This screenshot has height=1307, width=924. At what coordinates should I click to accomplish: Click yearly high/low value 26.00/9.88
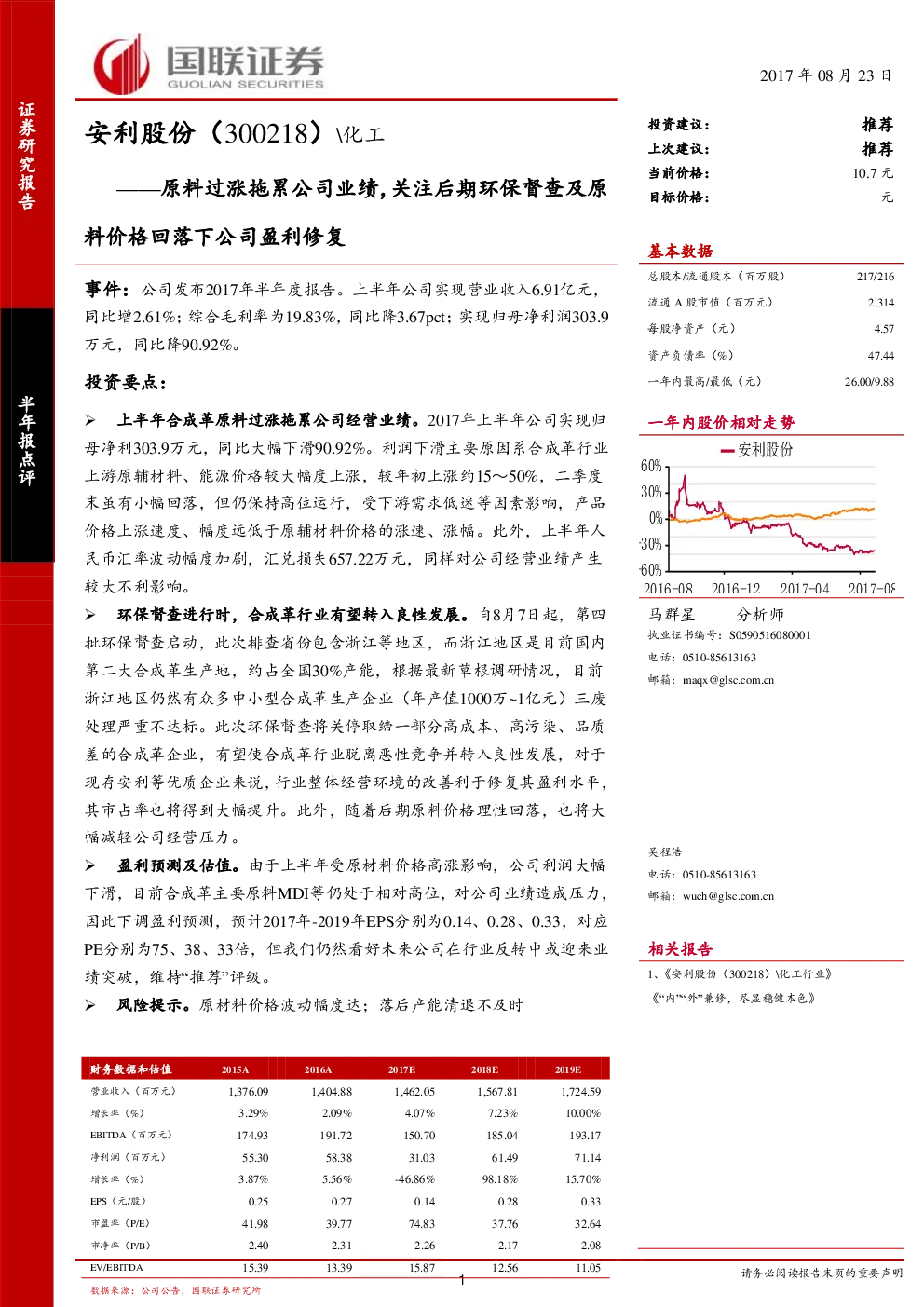pyautogui.click(x=870, y=382)
